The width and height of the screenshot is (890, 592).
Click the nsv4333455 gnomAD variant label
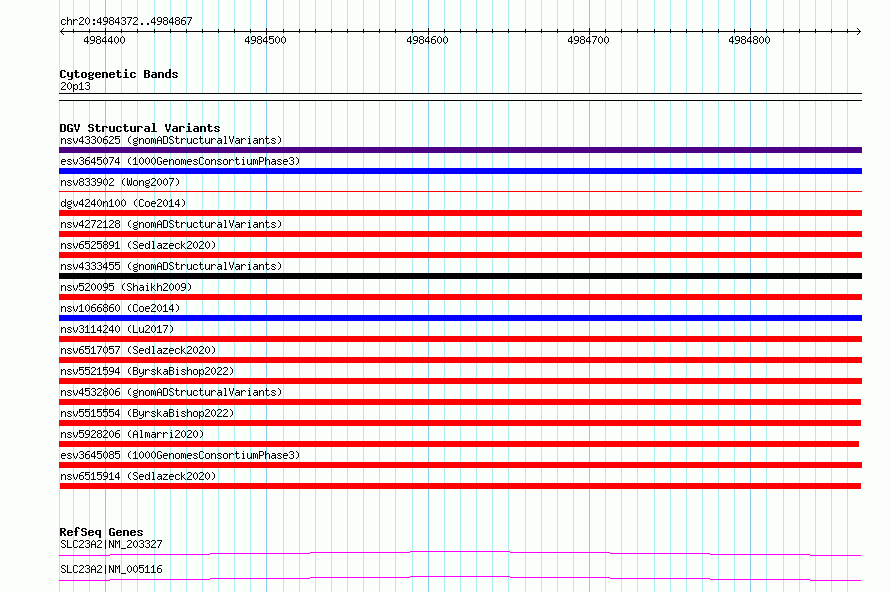tap(171, 266)
